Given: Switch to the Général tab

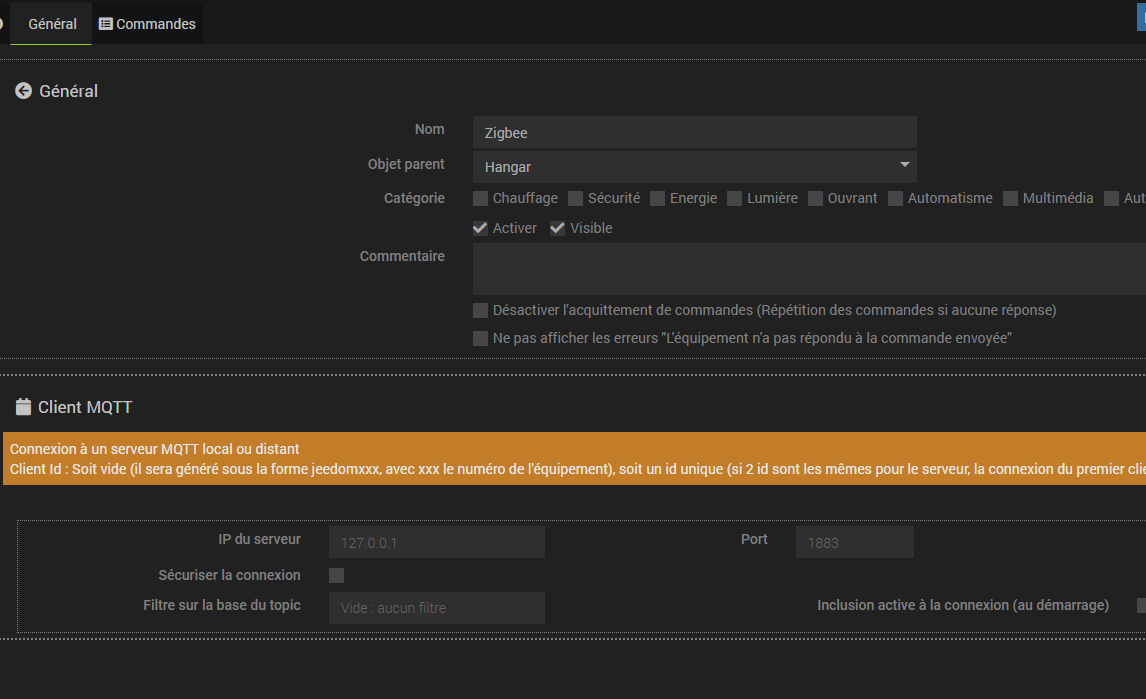Looking at the screenshot, I should point(51,24).
